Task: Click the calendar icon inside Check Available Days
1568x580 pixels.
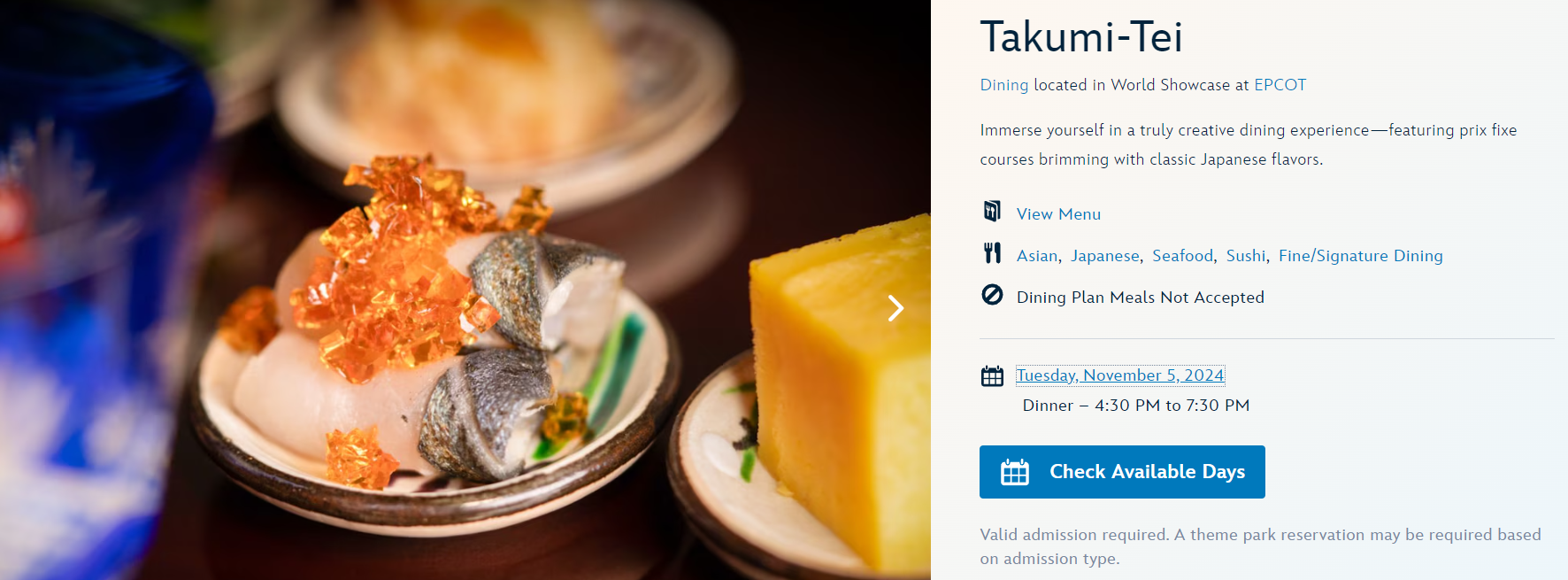Action: pos(1015,472)
